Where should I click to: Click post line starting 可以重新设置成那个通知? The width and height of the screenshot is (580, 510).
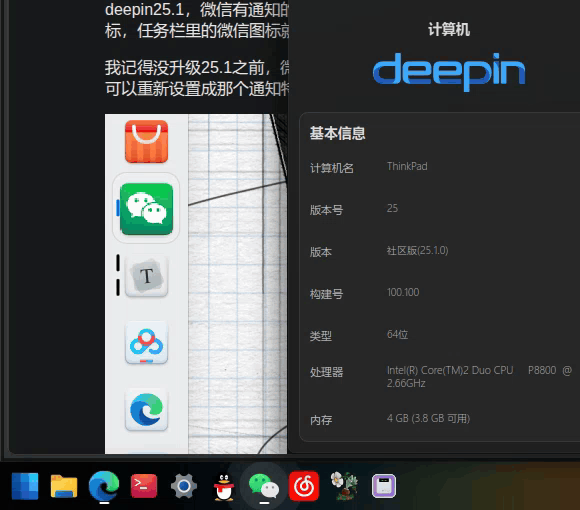click(196, 89)
